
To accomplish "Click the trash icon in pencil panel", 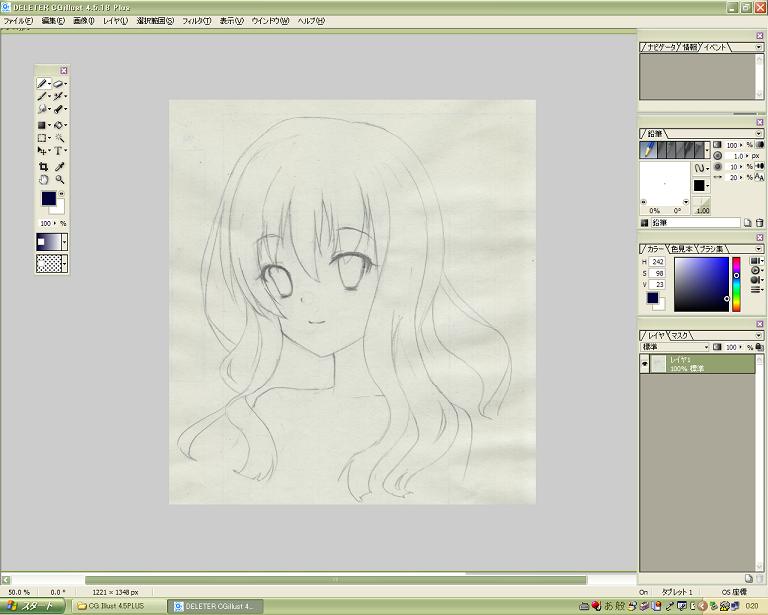I will pos(759,223).
